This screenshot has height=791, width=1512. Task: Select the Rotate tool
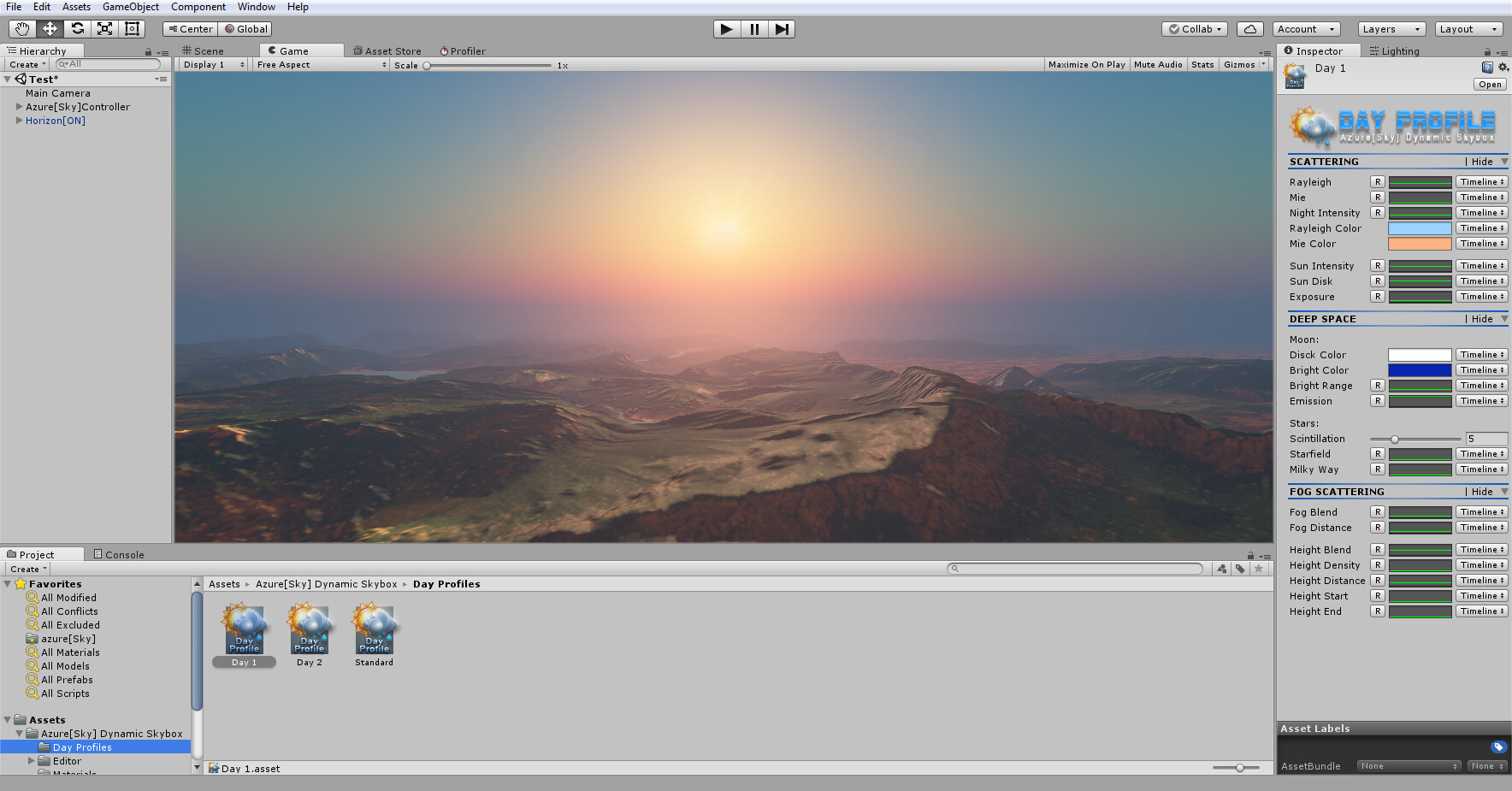pyautogui.click(x=77, y=28)
